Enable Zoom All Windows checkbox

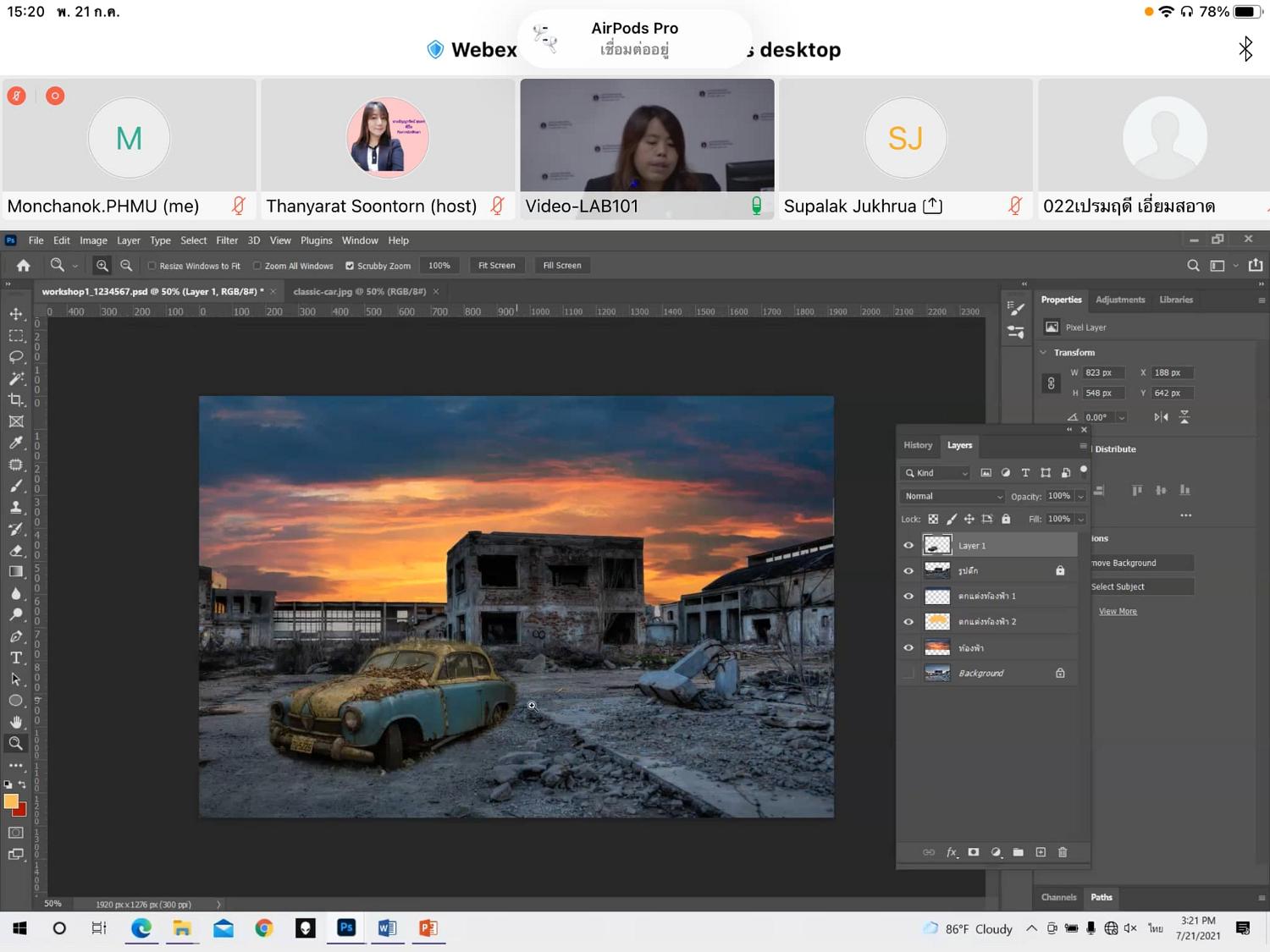pyautogui.click(x=257, y=266)
